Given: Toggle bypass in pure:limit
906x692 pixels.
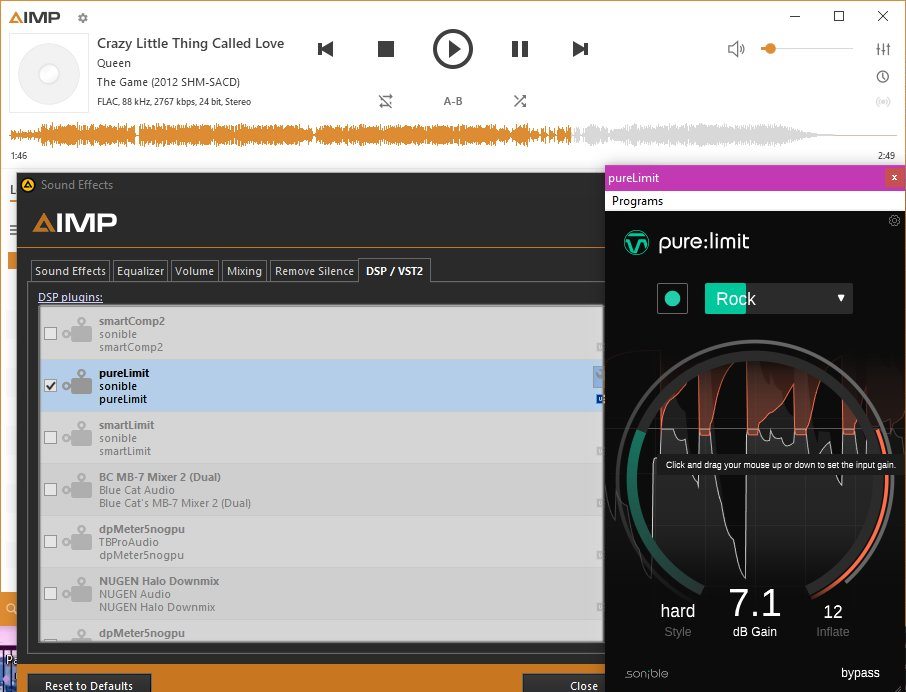Looking at the screenshot, I should pos(860,673).
